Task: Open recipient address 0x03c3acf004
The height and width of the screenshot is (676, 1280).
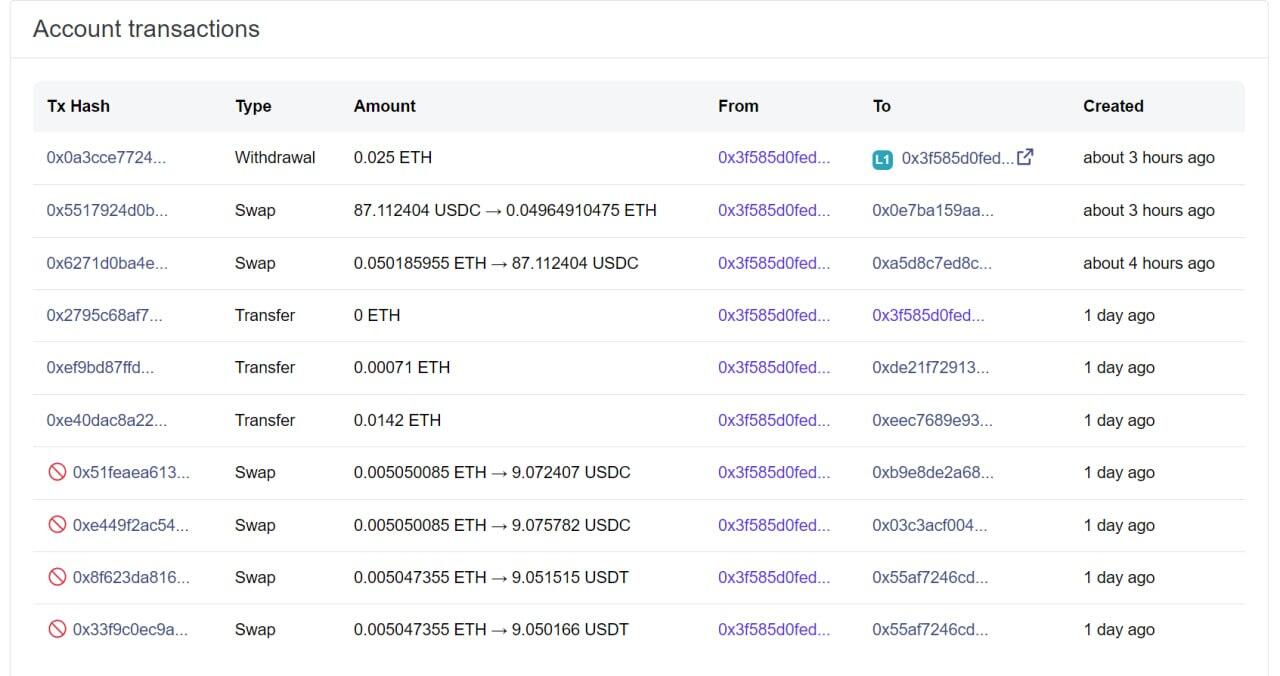Action: click(929, 525)
